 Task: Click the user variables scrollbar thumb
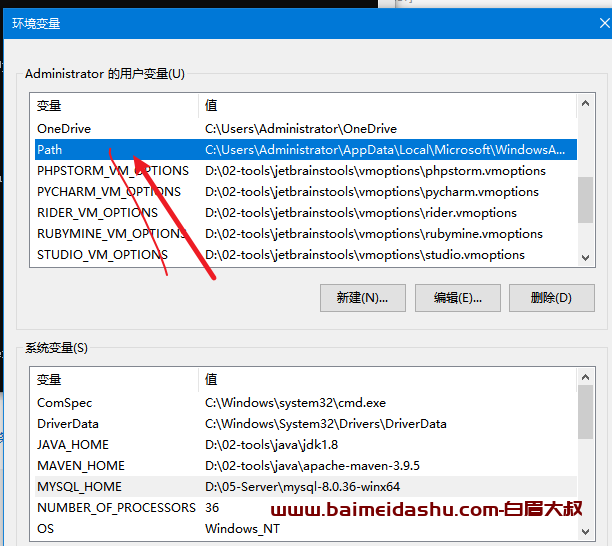[x=585, y=200]
